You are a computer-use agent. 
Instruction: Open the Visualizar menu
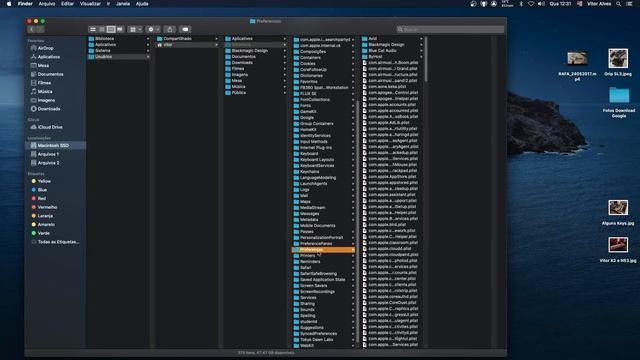coord(90,4)
